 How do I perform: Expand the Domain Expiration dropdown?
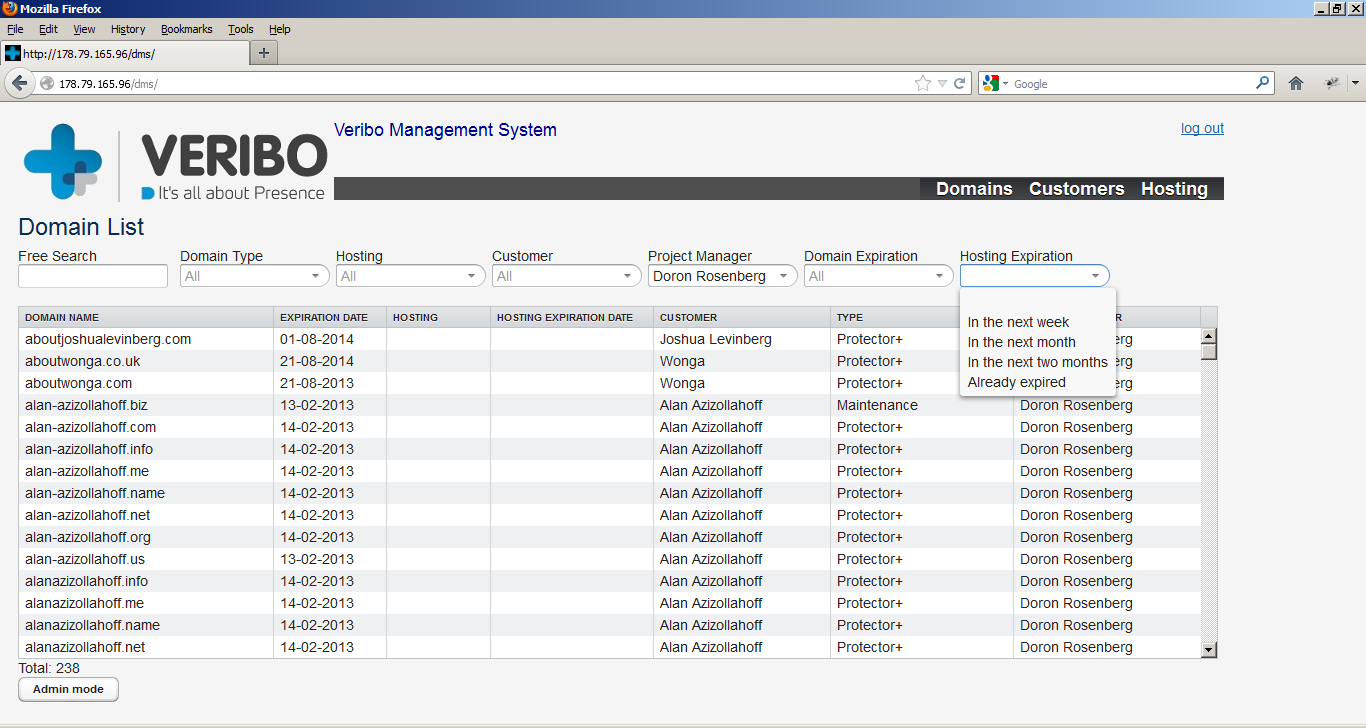878,276
